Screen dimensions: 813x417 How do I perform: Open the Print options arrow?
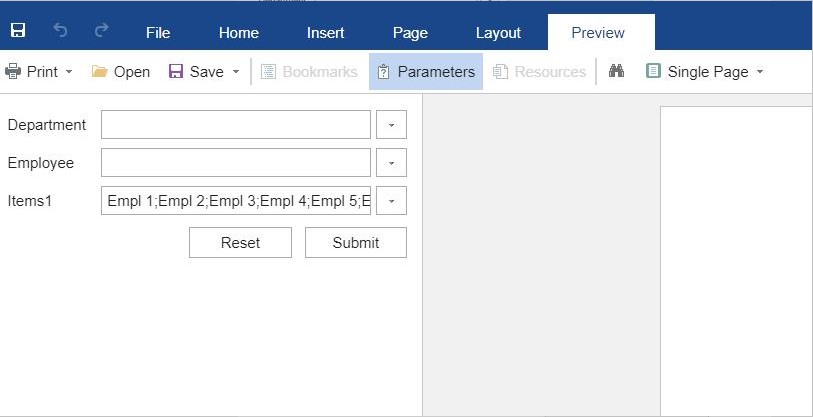pyautogui.click(x=69, y=72)
